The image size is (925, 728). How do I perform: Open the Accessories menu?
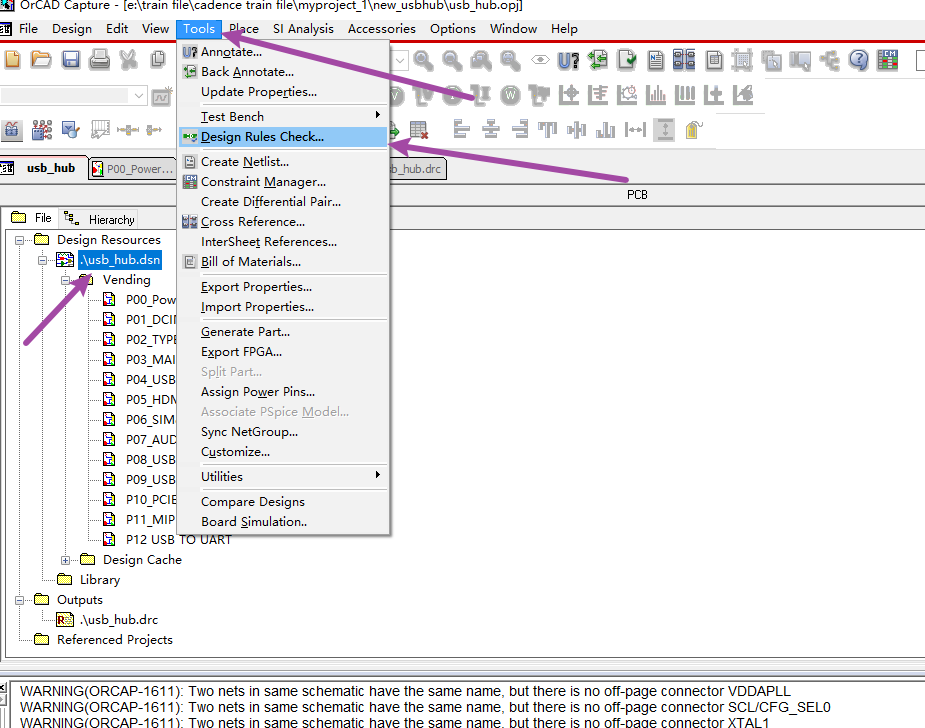[x=382, y=29]
